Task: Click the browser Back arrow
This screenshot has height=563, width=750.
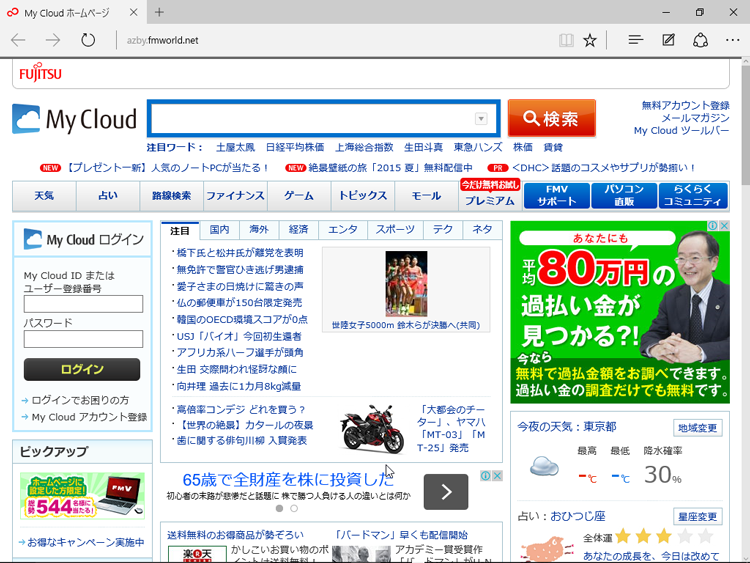Action: (18, 40)
